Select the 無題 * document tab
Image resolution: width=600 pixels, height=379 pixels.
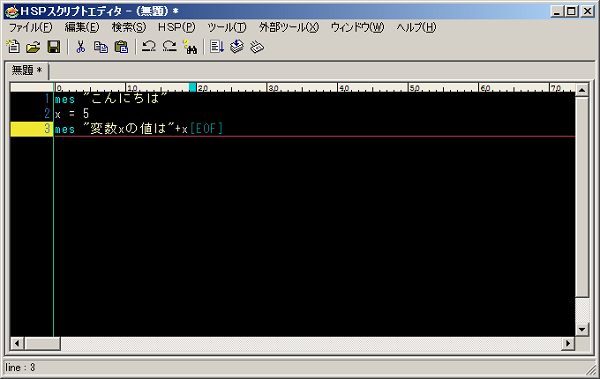26,70
